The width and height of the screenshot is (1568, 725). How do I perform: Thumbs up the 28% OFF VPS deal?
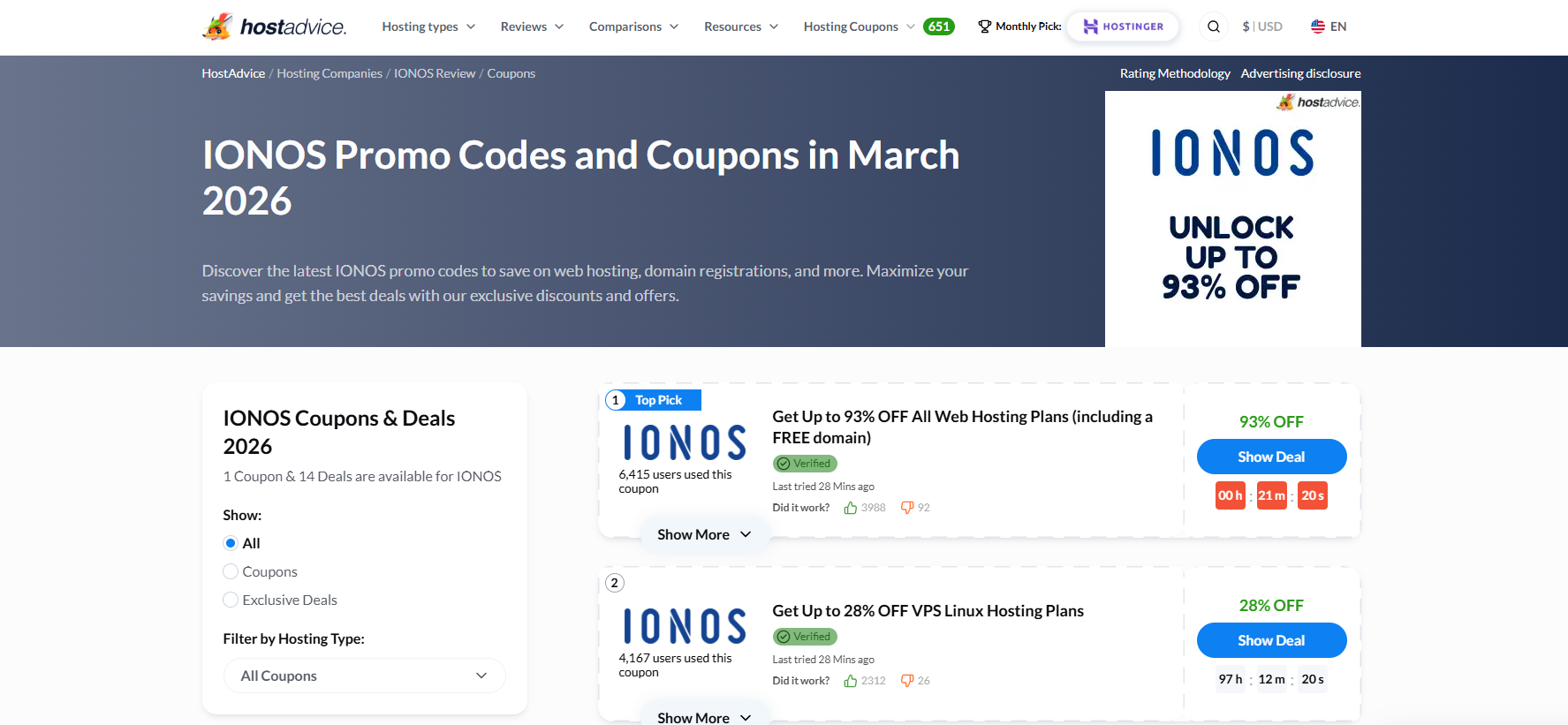coord(850,681)
